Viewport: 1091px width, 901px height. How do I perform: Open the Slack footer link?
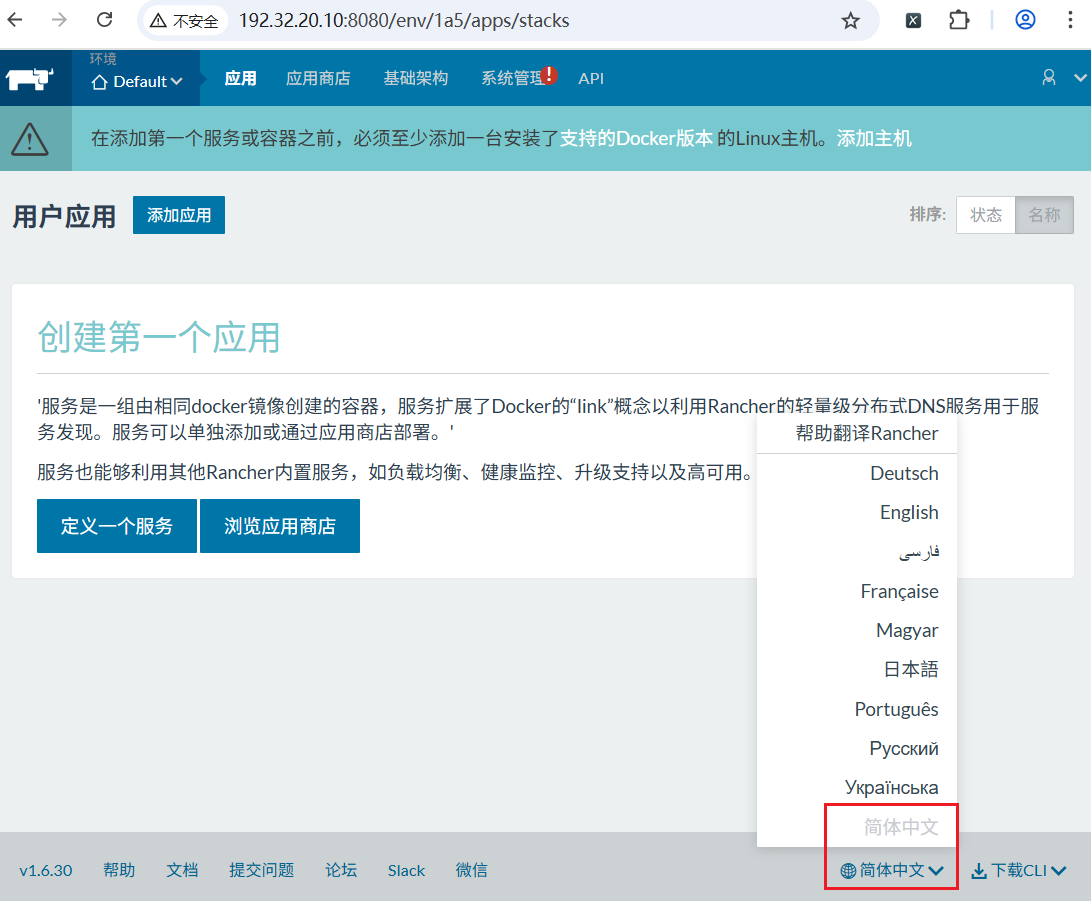pyautogui.click(x=406, y=871)
